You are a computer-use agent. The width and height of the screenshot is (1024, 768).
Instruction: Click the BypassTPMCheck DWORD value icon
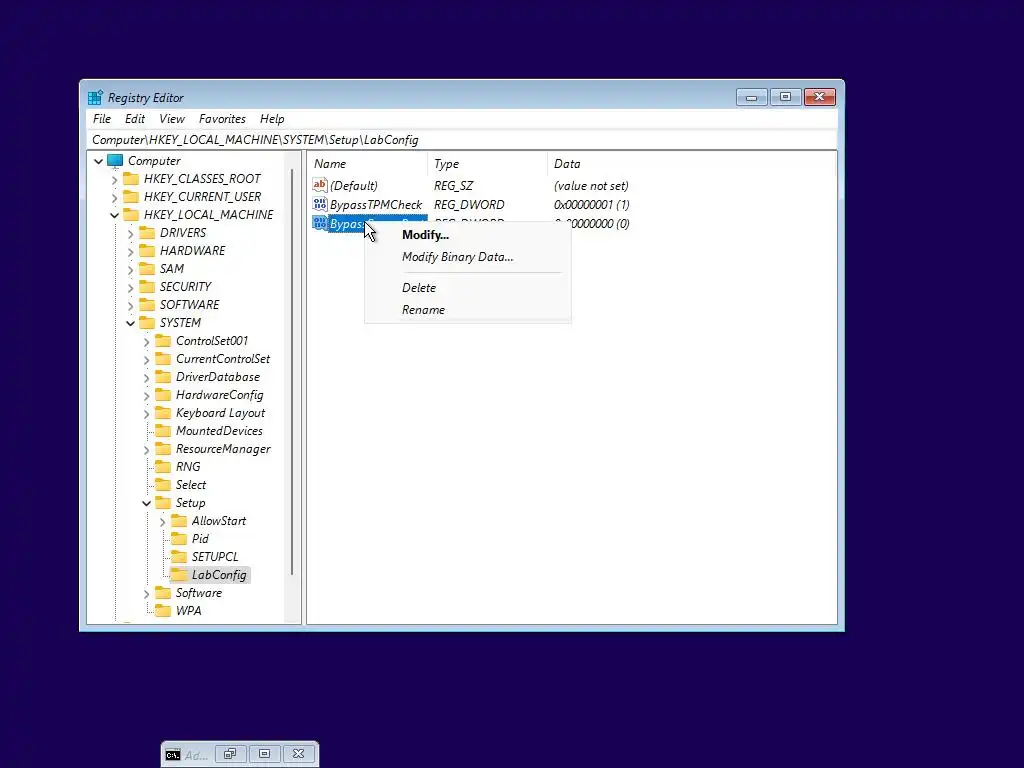tap(319, 204)
